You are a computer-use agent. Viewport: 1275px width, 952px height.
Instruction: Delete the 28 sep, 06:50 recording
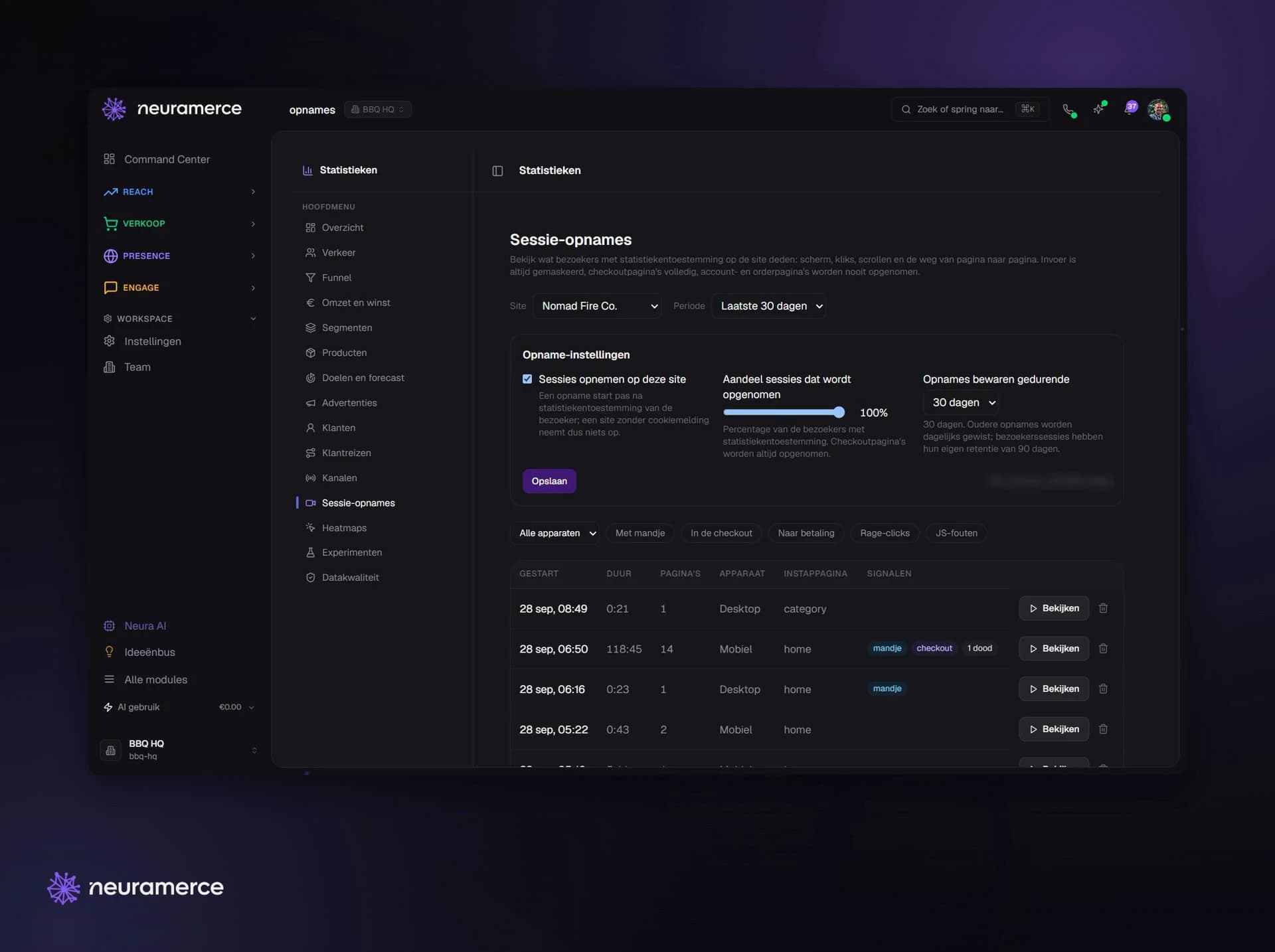[1103, 649]
